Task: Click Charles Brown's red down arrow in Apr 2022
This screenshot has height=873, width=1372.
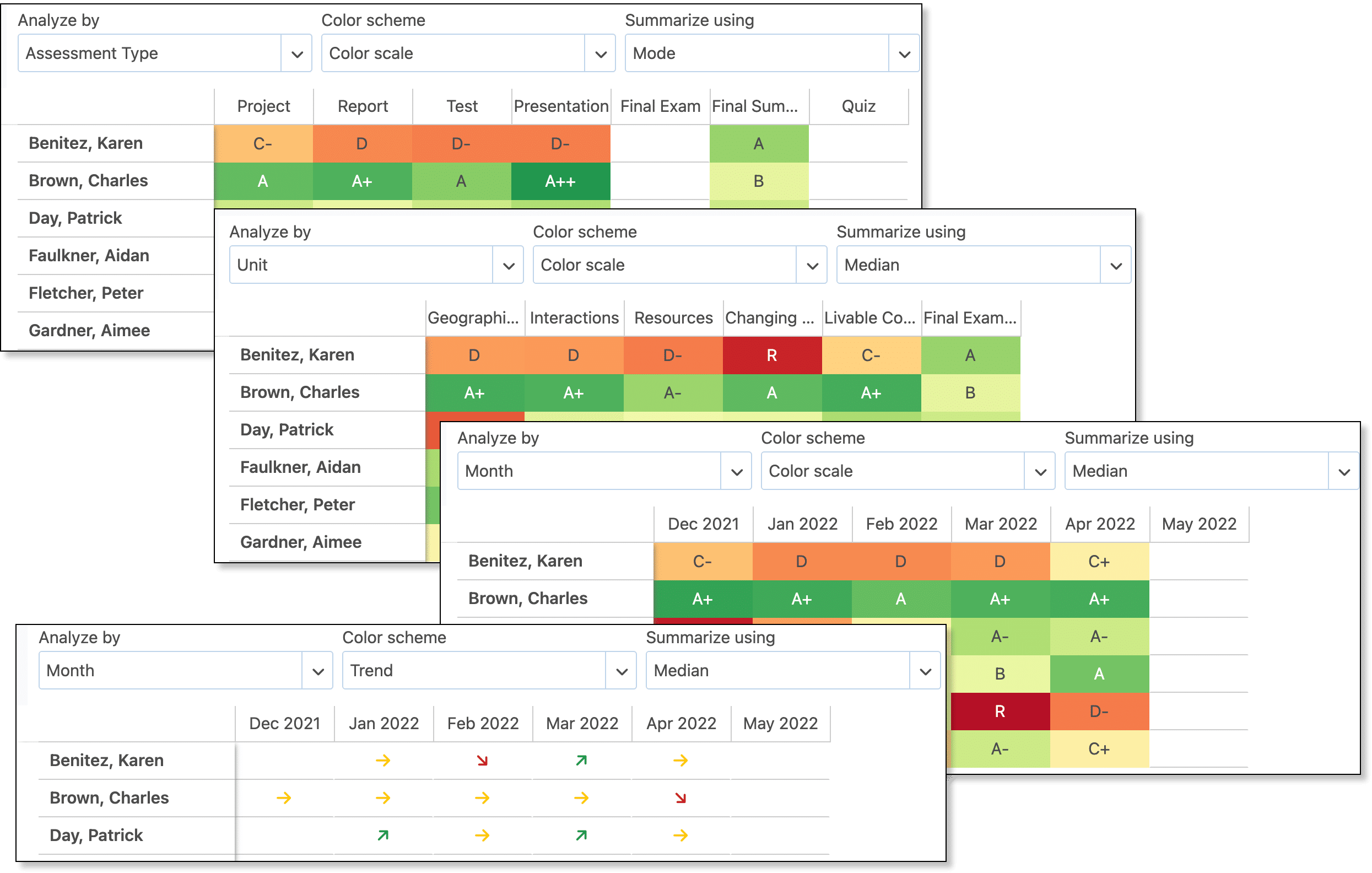Action: (680, 798)
